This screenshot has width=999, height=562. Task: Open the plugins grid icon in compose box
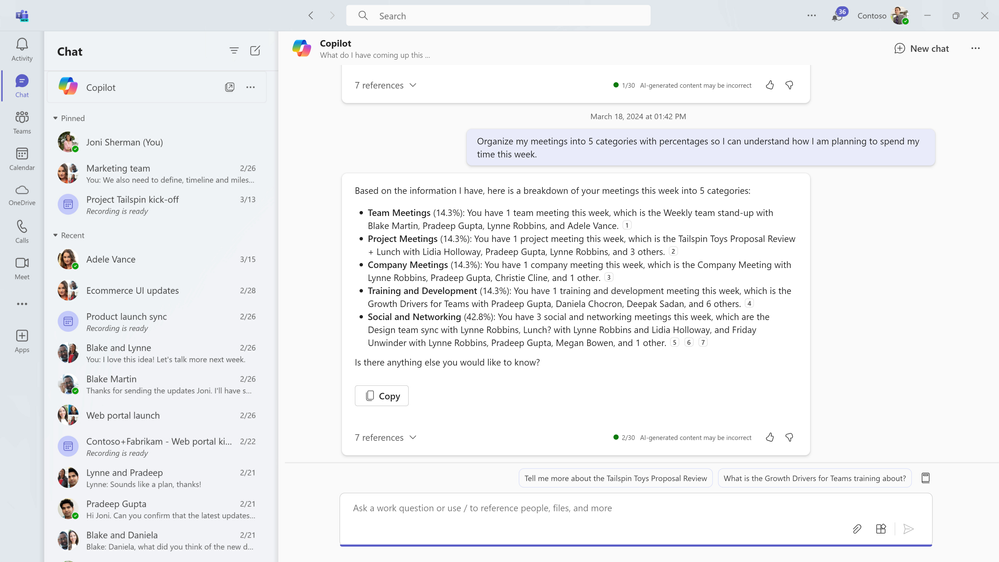point(880,529)
